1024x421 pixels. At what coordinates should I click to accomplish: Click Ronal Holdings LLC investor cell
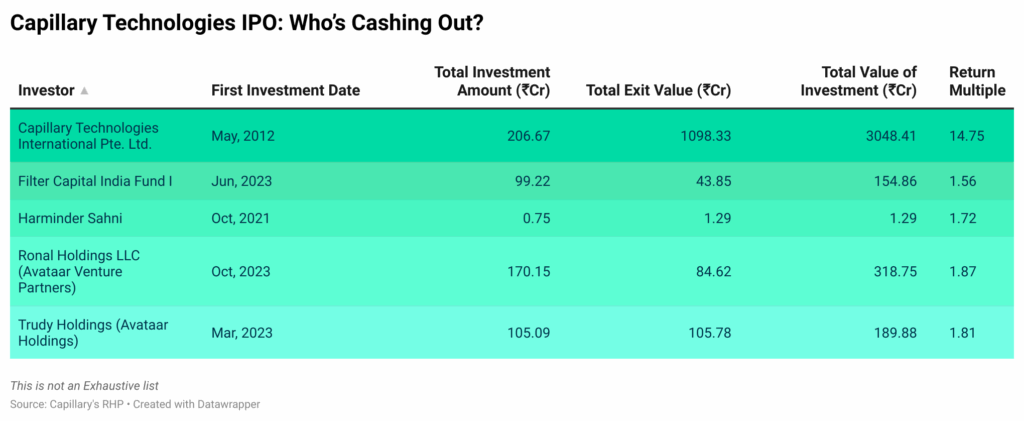(80, 271)
